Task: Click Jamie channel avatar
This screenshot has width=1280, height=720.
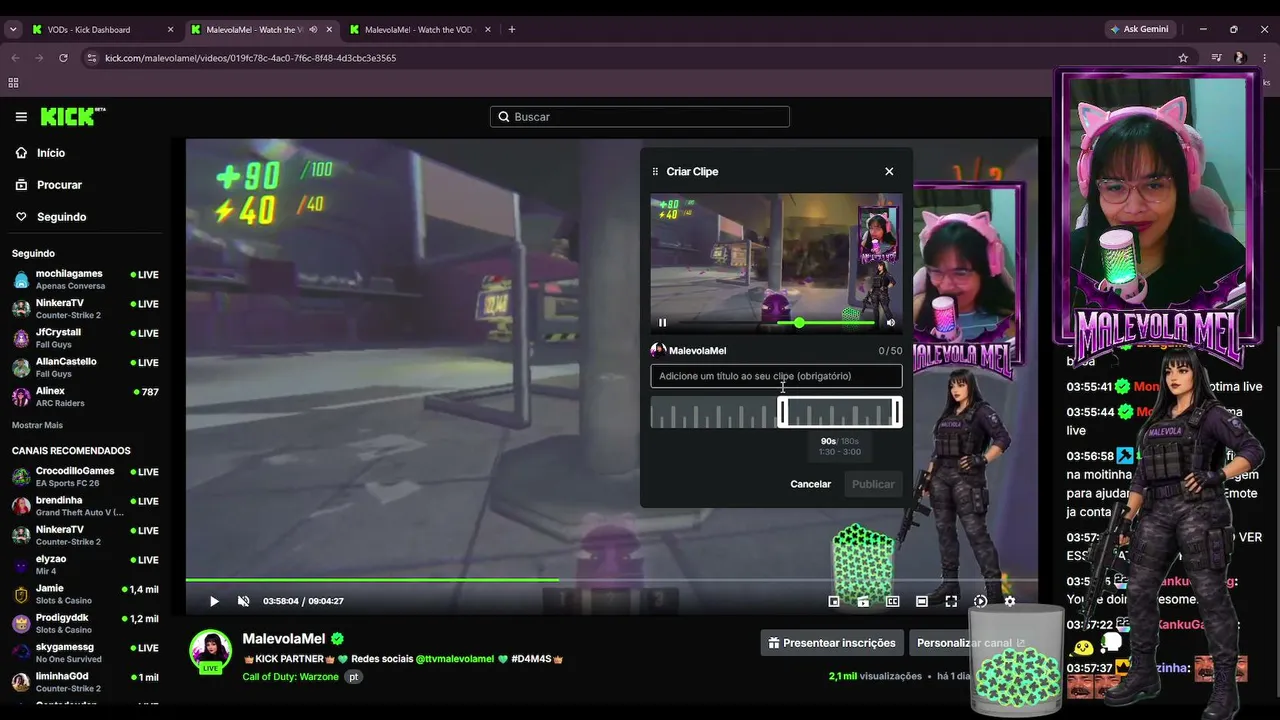Action: pos(21,594)
